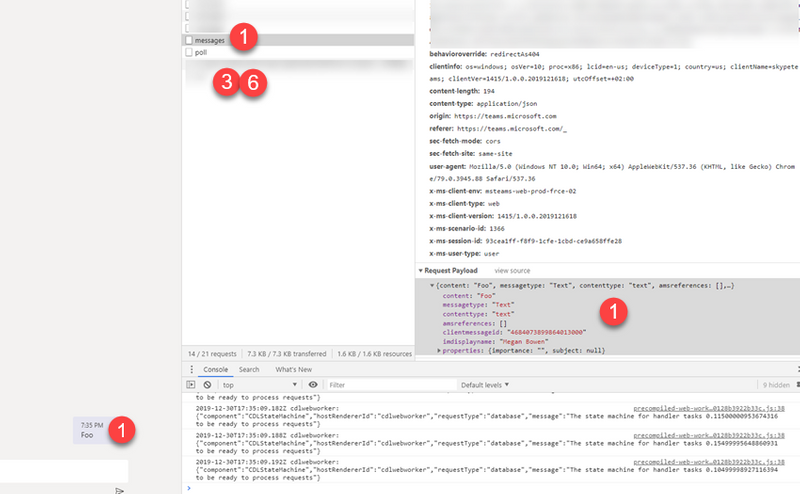Select the poll network request row

[201, 52]
